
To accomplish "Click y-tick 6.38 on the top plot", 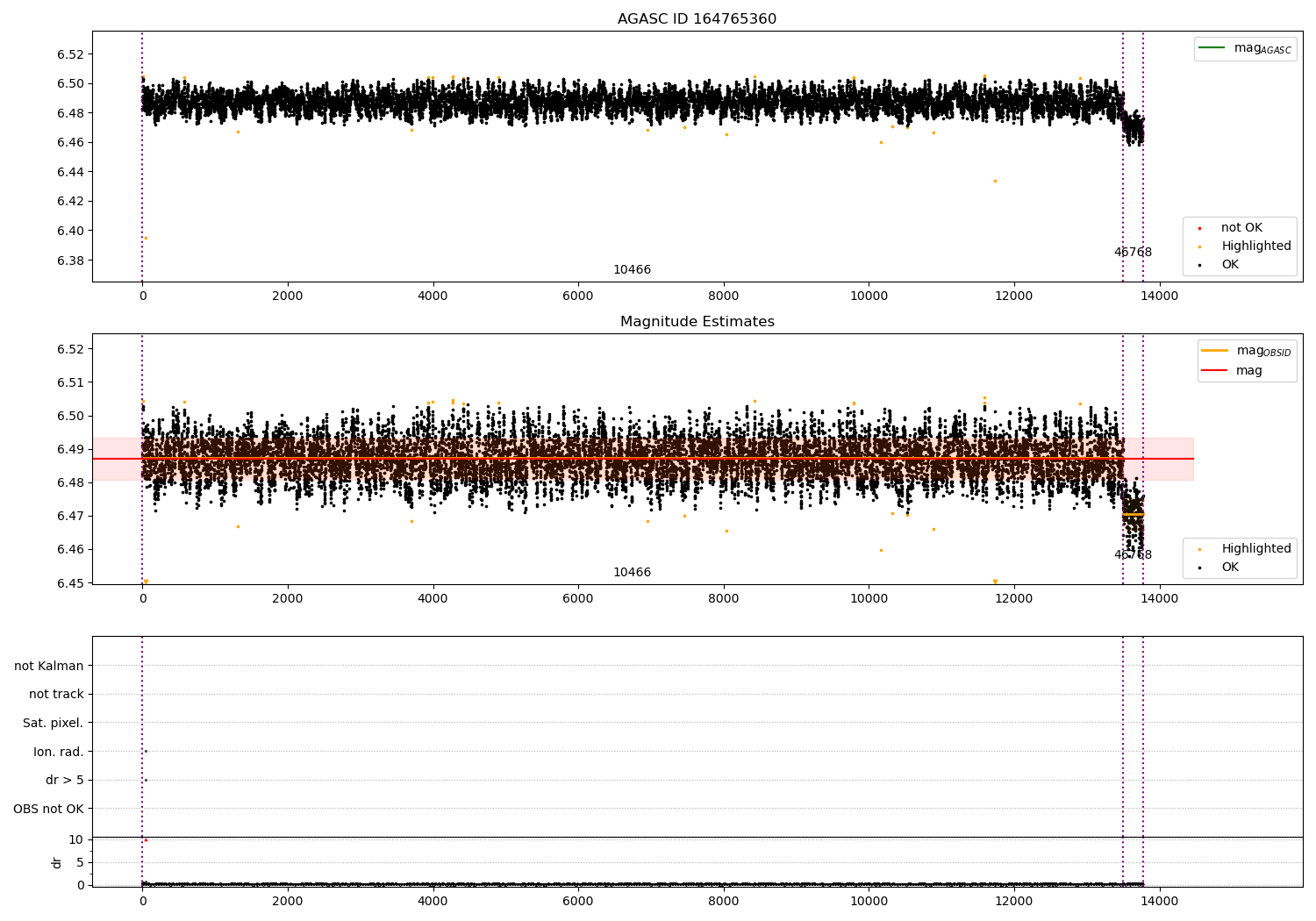I will 69,261.
